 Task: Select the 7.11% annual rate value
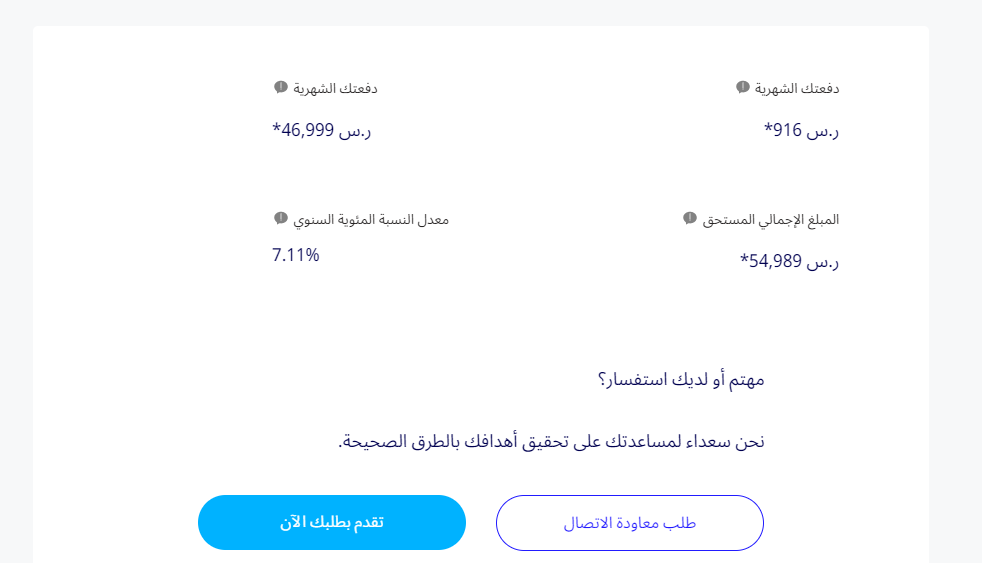point(296,255)
